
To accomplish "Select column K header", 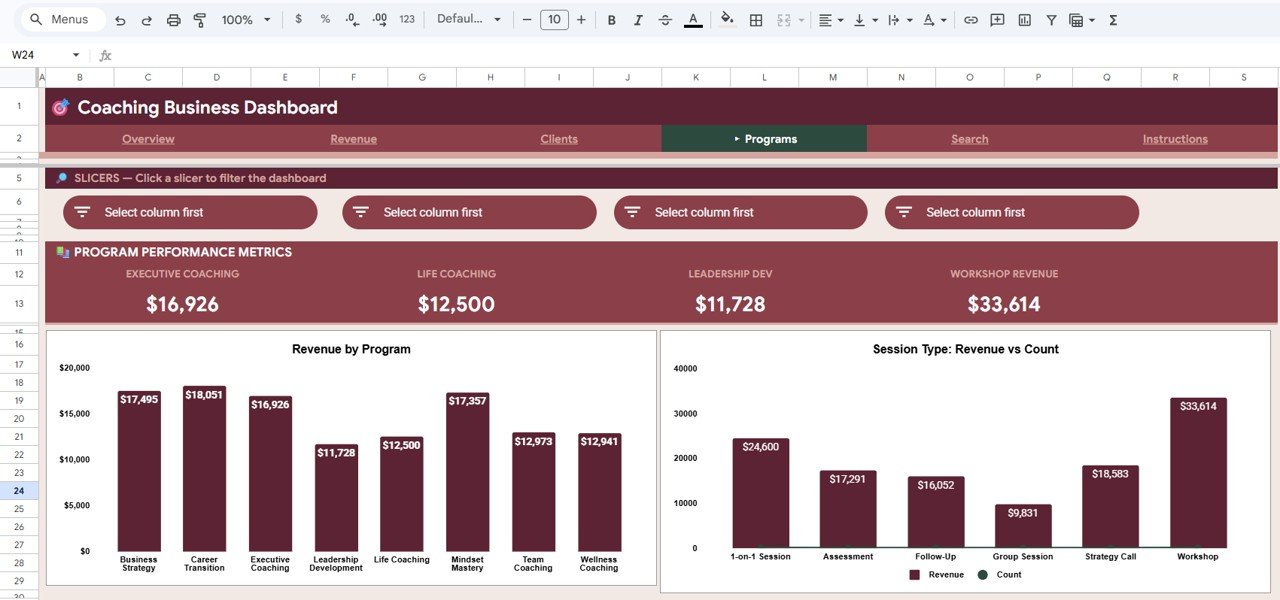I will coord(696,77).
